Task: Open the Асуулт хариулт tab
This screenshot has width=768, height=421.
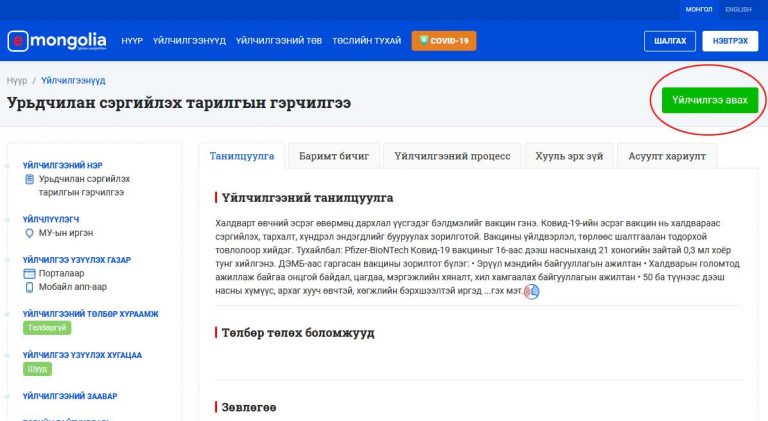Action: coord(667,156)
